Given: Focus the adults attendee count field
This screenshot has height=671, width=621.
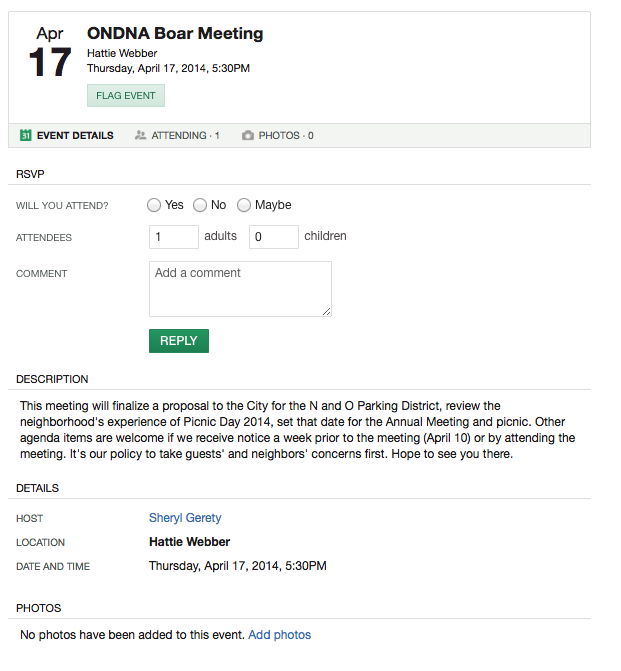Looking at the screenshot, I should click(x=174, y=237).
